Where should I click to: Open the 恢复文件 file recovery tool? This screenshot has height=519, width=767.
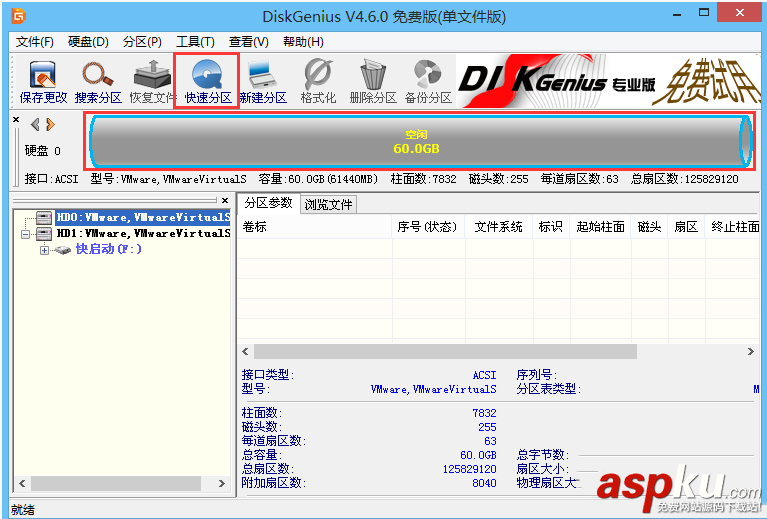tap(152, 82)
